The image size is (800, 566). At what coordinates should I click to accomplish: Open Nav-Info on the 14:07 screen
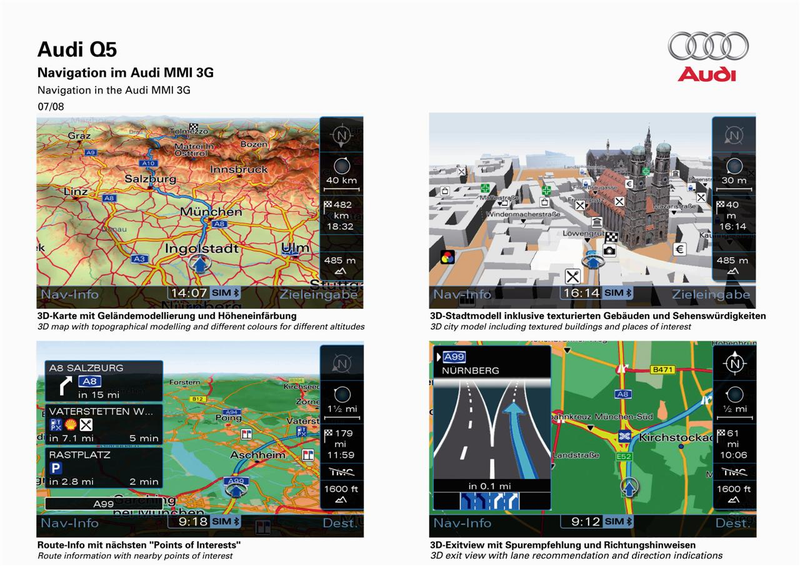(x=69, y=294)
